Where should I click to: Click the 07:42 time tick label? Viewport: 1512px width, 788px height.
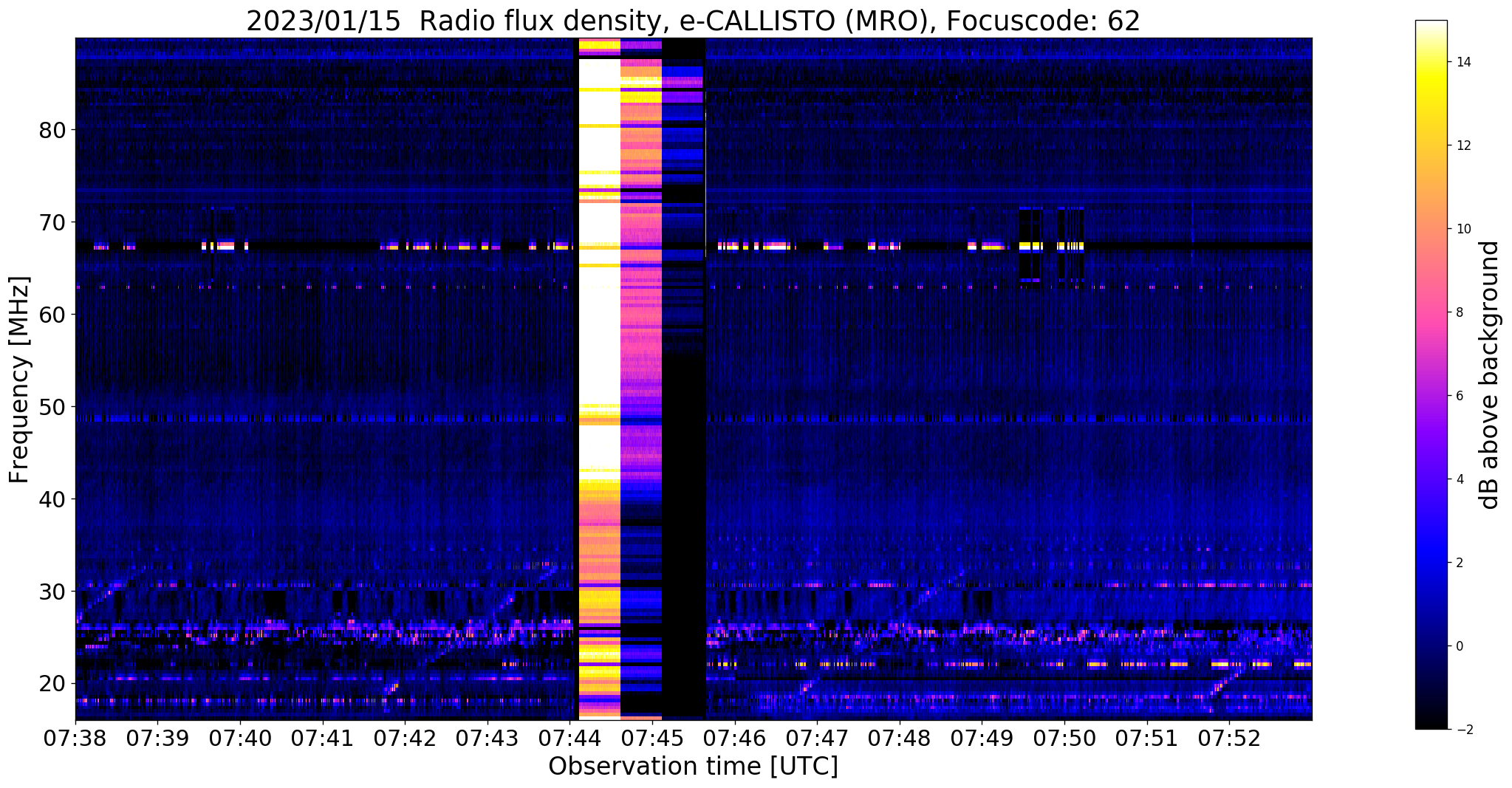click(405, 738)
